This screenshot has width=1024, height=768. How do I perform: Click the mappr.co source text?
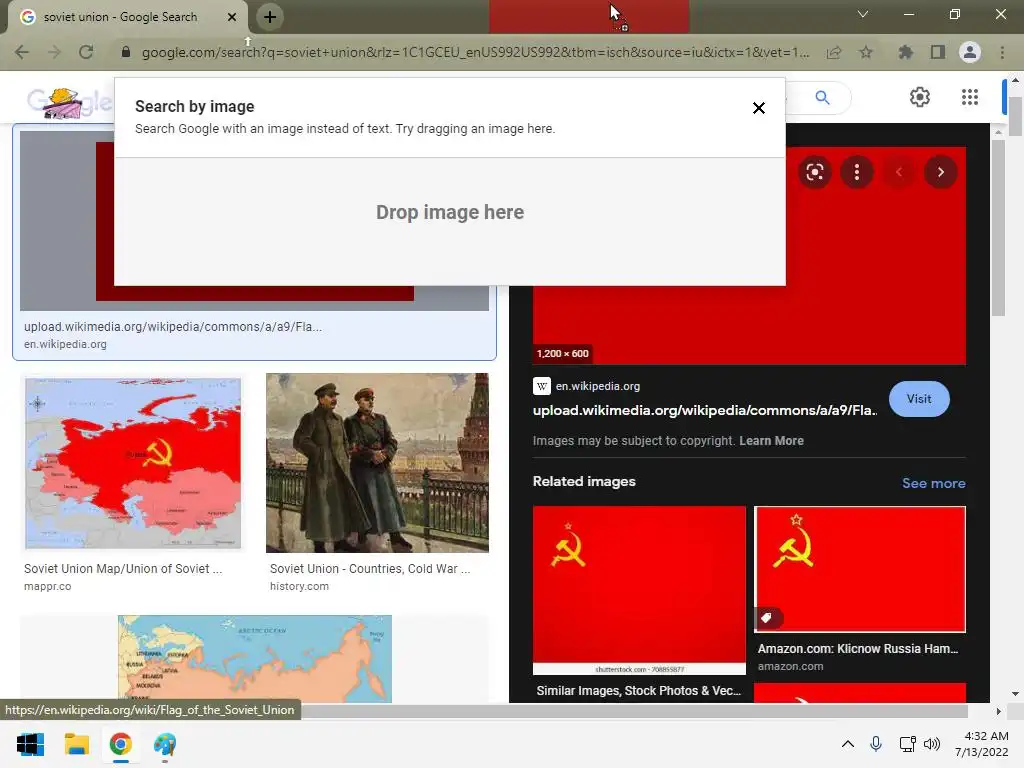[48, 586]
